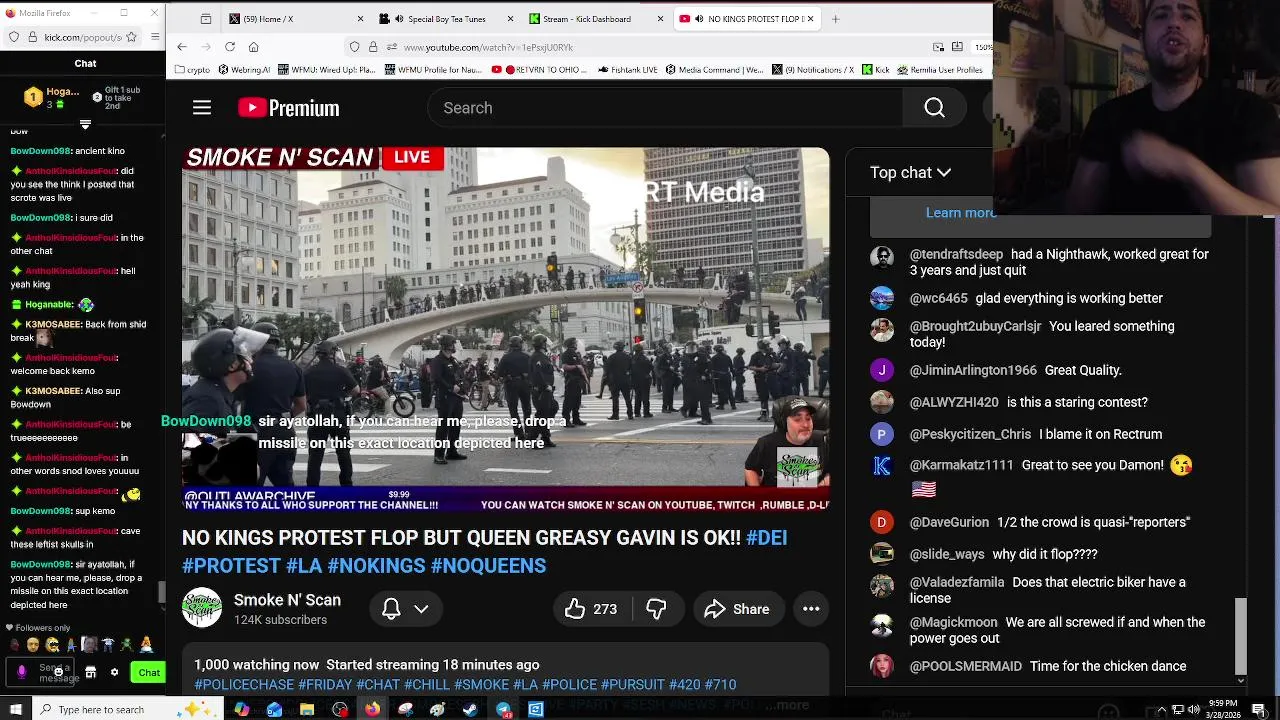Open File Explorer from the taskbar
Screen dimensions: 1280x720
click(307, 710)
